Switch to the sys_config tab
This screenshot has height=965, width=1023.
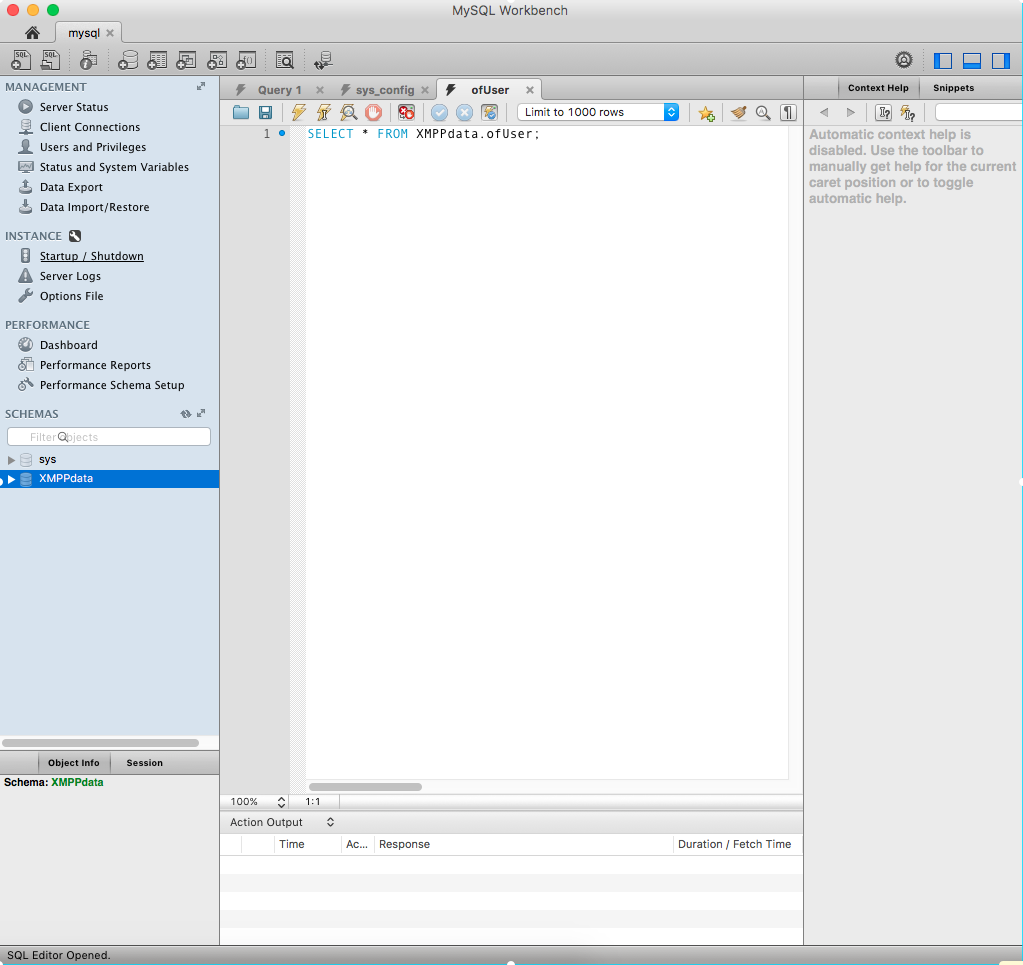384,90
